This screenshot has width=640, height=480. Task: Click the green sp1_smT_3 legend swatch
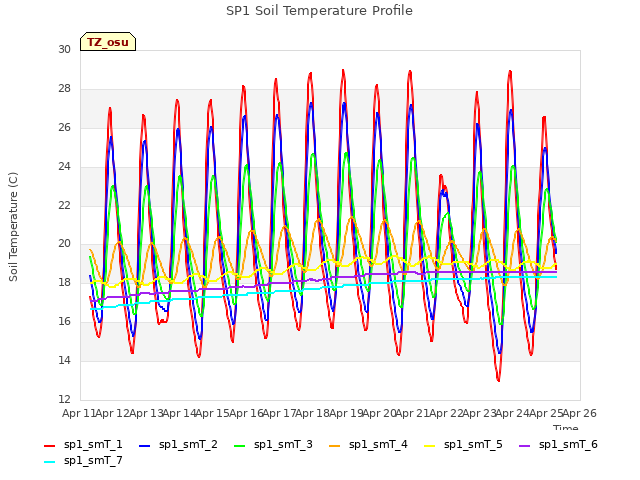(x=240, y=446)
